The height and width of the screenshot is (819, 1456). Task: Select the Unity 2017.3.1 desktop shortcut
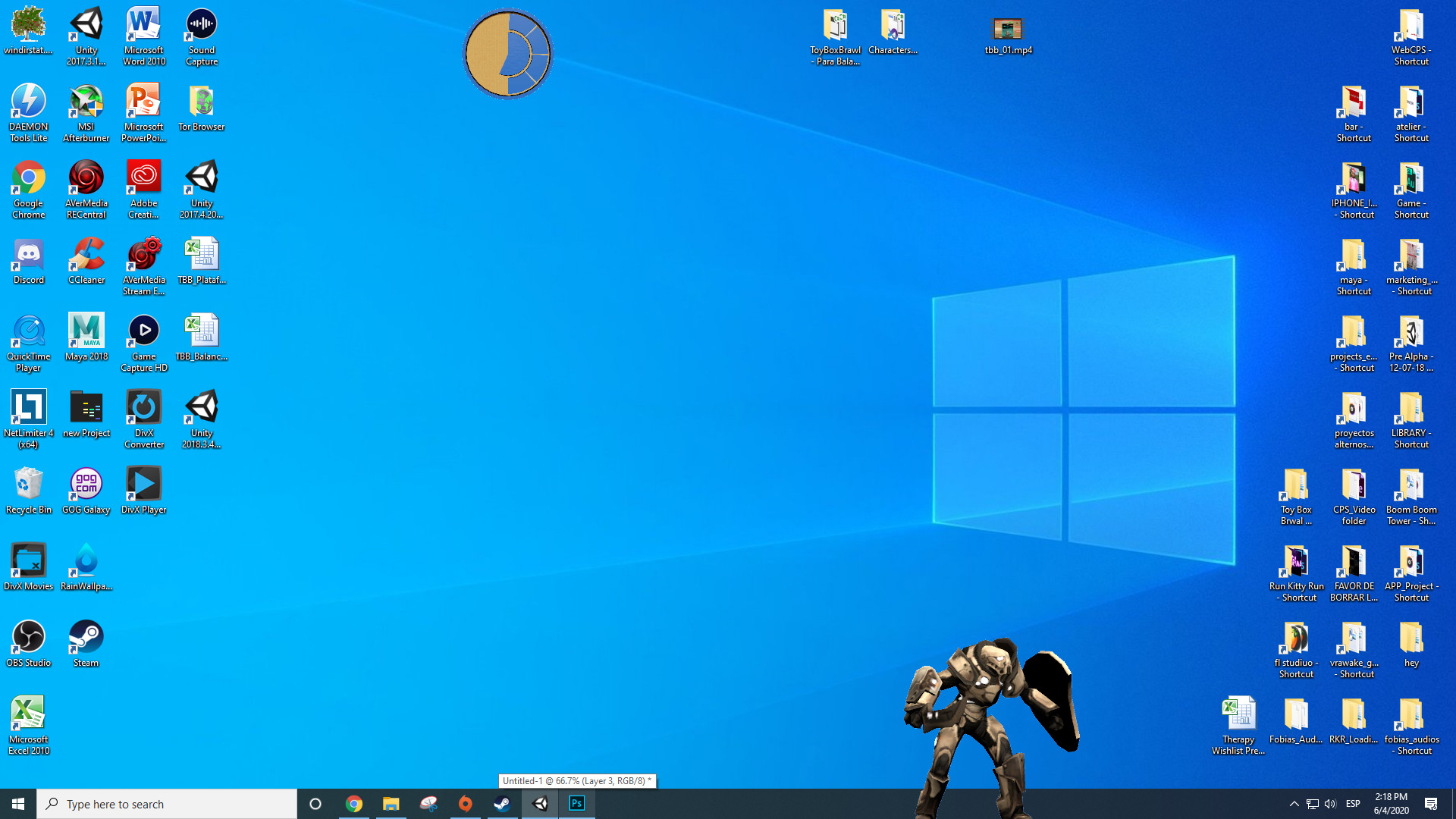[x=86, y=36]
